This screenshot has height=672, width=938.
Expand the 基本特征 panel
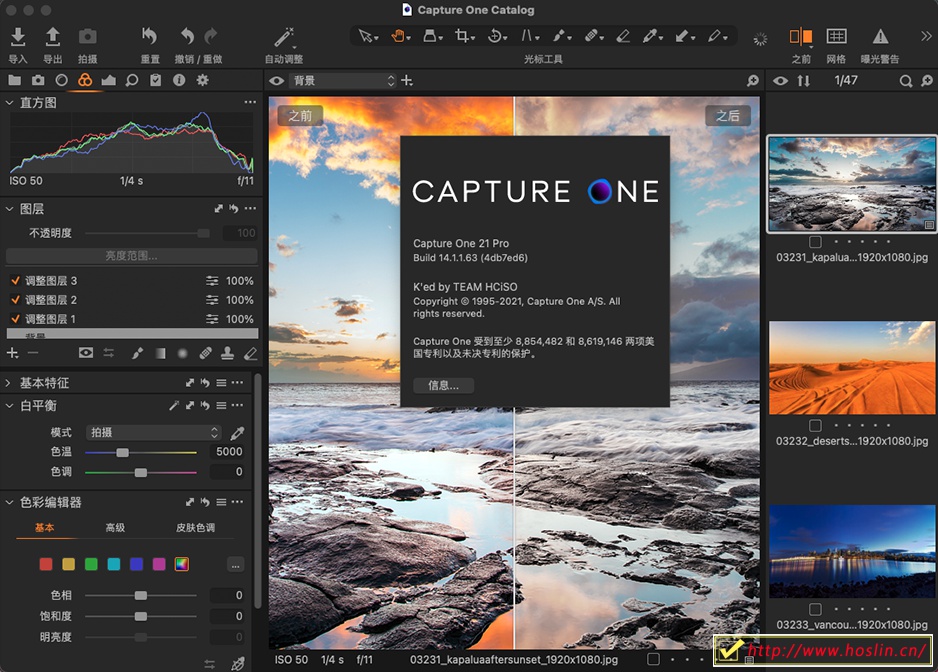pos(9,383)
